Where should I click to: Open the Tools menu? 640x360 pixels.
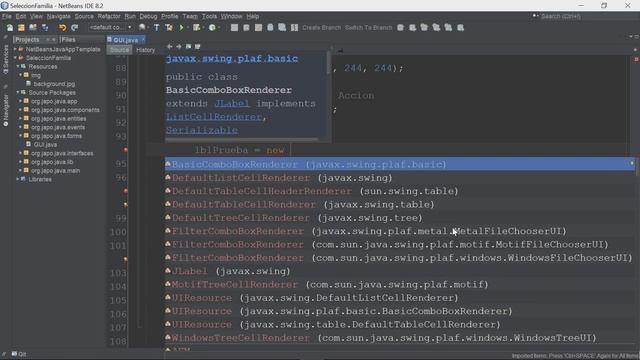point(209,16)
